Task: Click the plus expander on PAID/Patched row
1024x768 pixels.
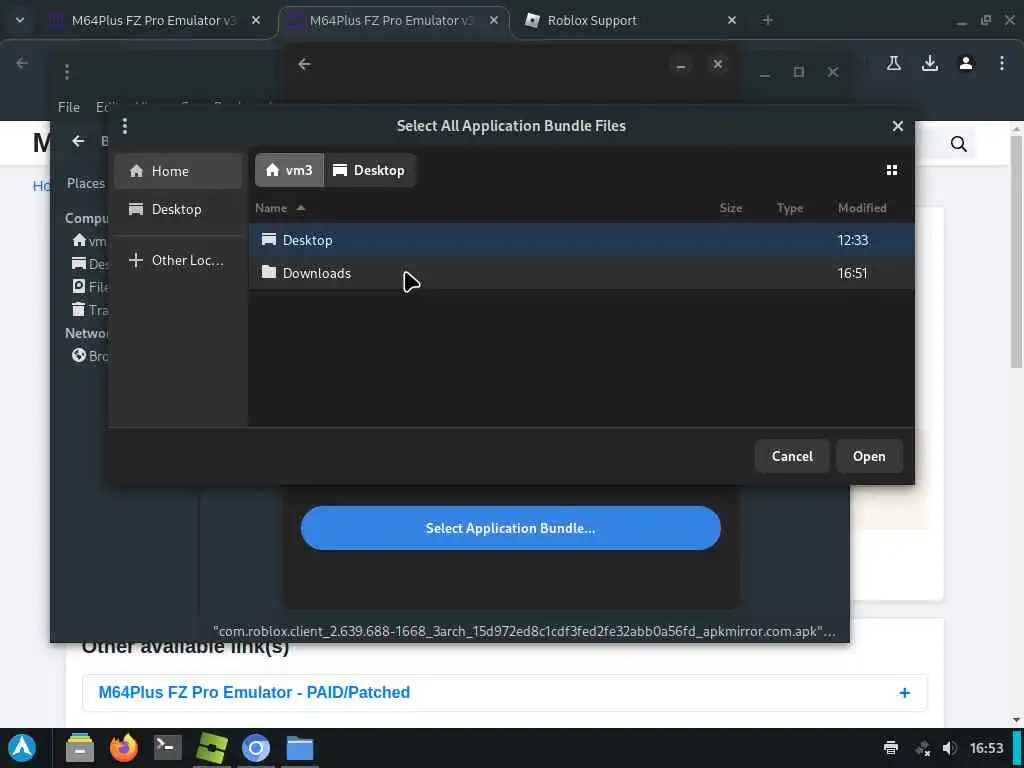Action: pyautogui.click(x=904, y=693)
